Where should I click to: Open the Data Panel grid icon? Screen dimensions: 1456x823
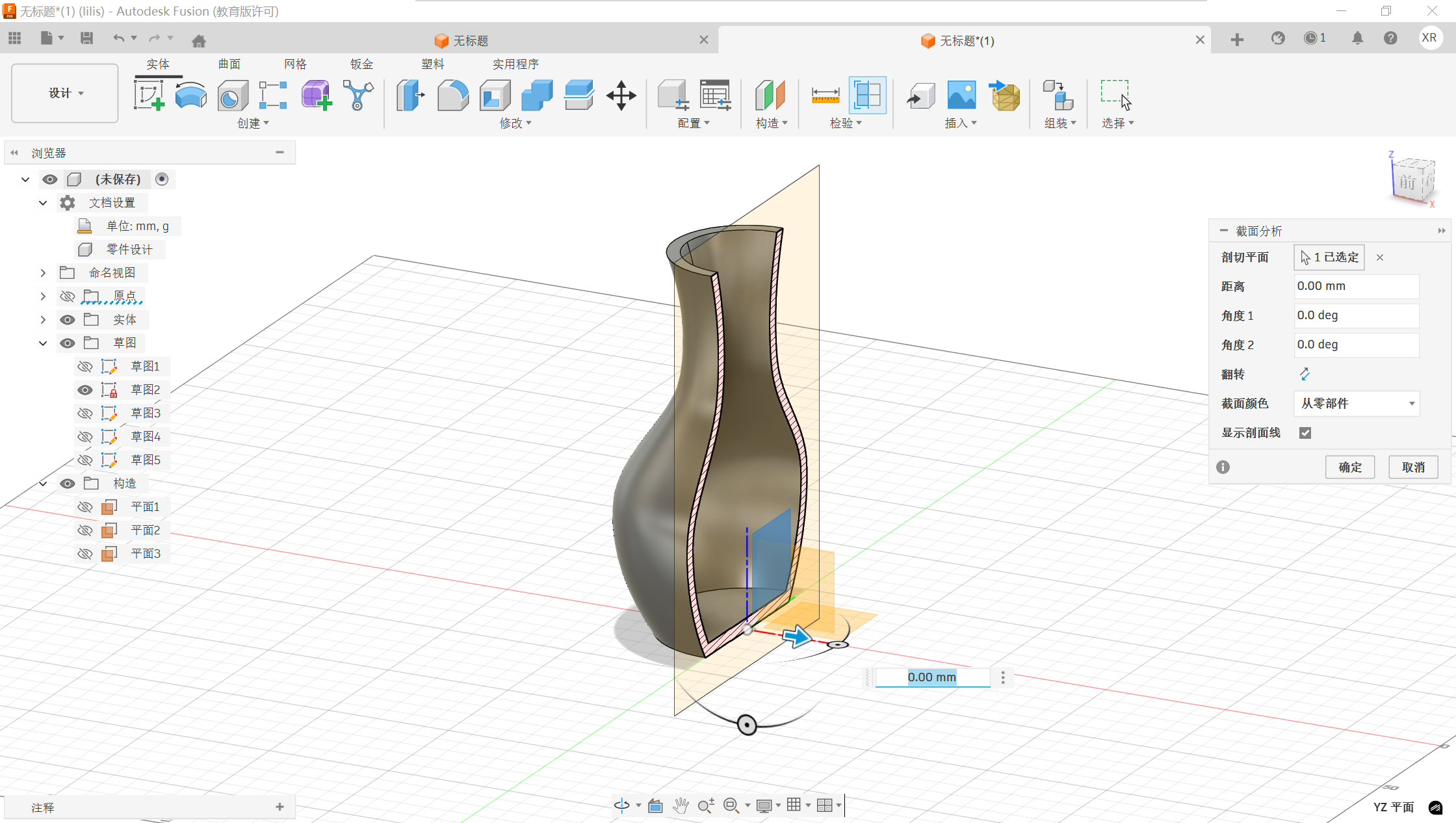pyautogui.click(x=15, y=38)
